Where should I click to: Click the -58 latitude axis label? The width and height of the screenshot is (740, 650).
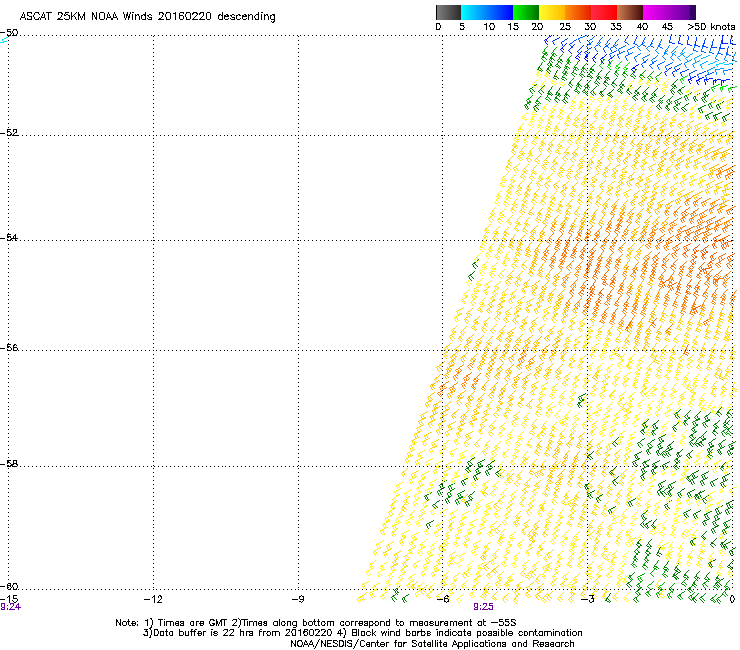(9, 464)
